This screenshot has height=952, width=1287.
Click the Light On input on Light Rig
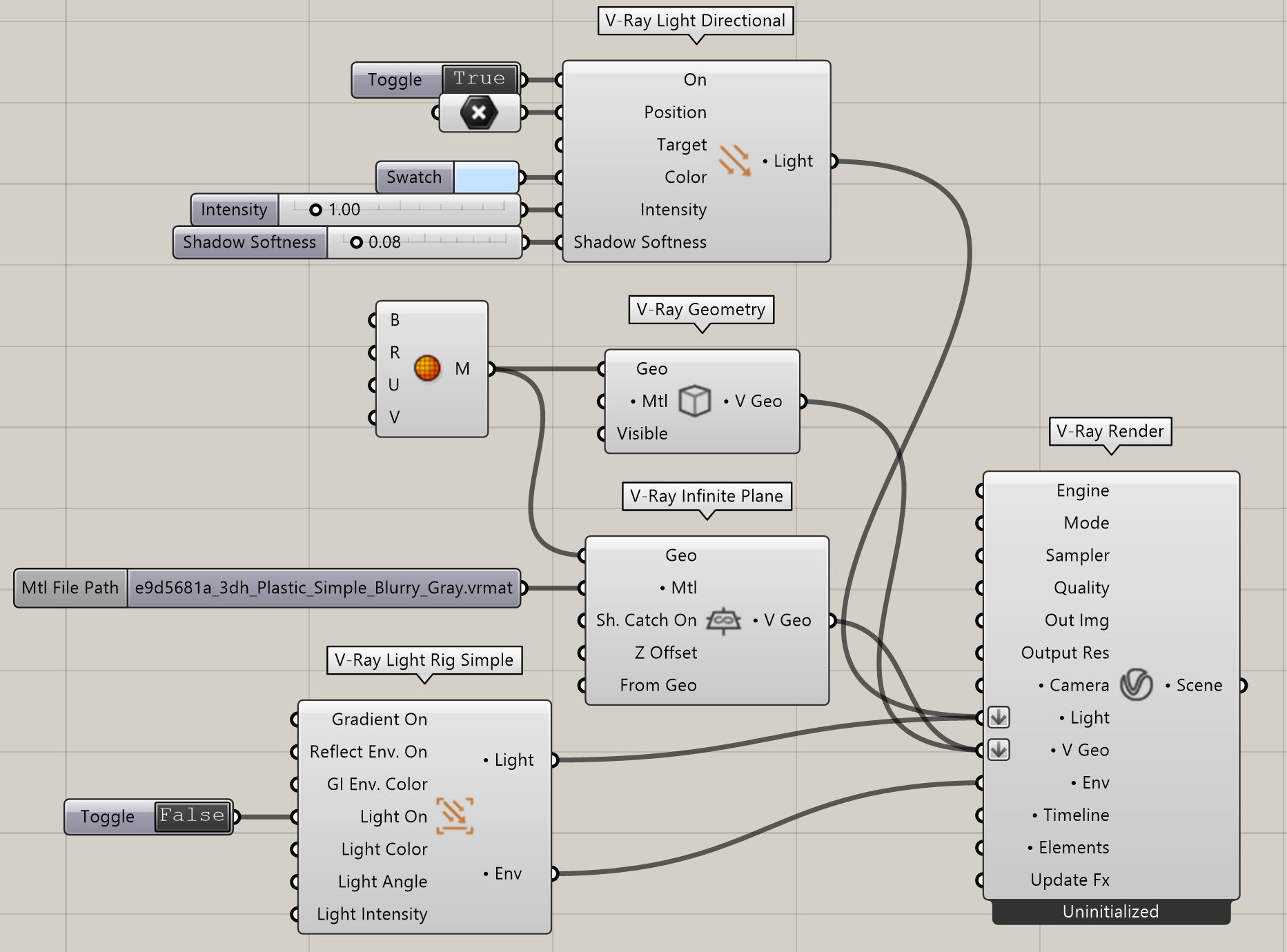coord(393,817)
